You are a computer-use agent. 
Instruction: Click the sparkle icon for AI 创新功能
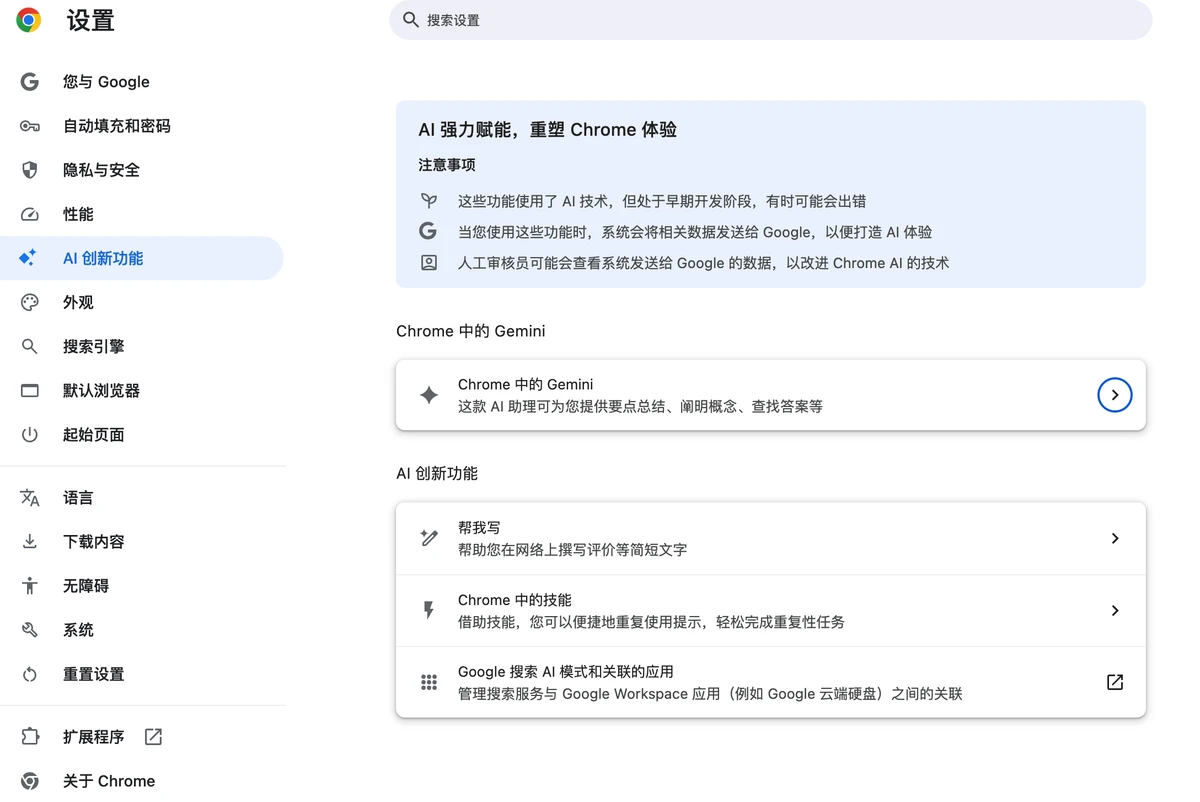[28, 258]
